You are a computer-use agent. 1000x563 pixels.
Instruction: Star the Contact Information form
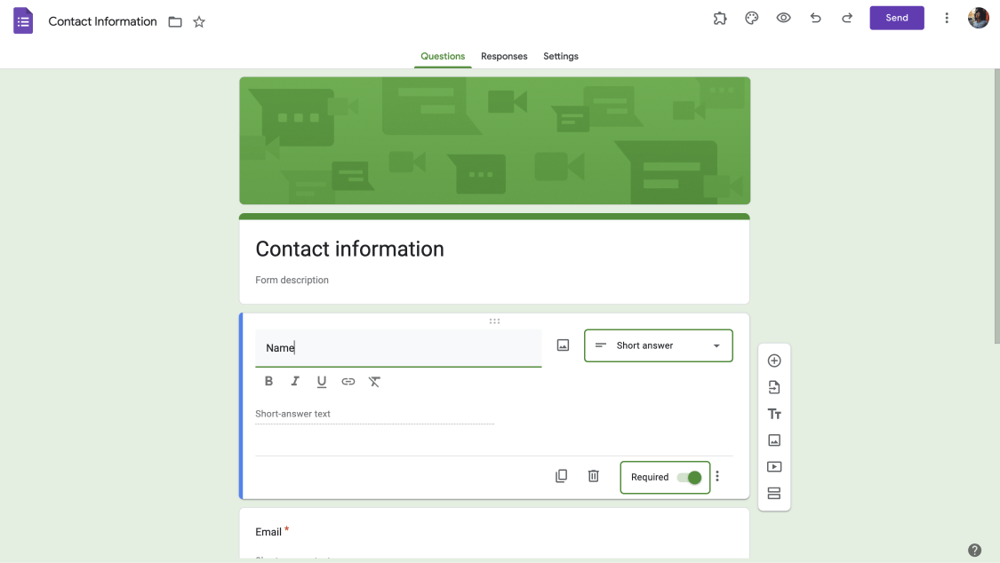(199, 22)
